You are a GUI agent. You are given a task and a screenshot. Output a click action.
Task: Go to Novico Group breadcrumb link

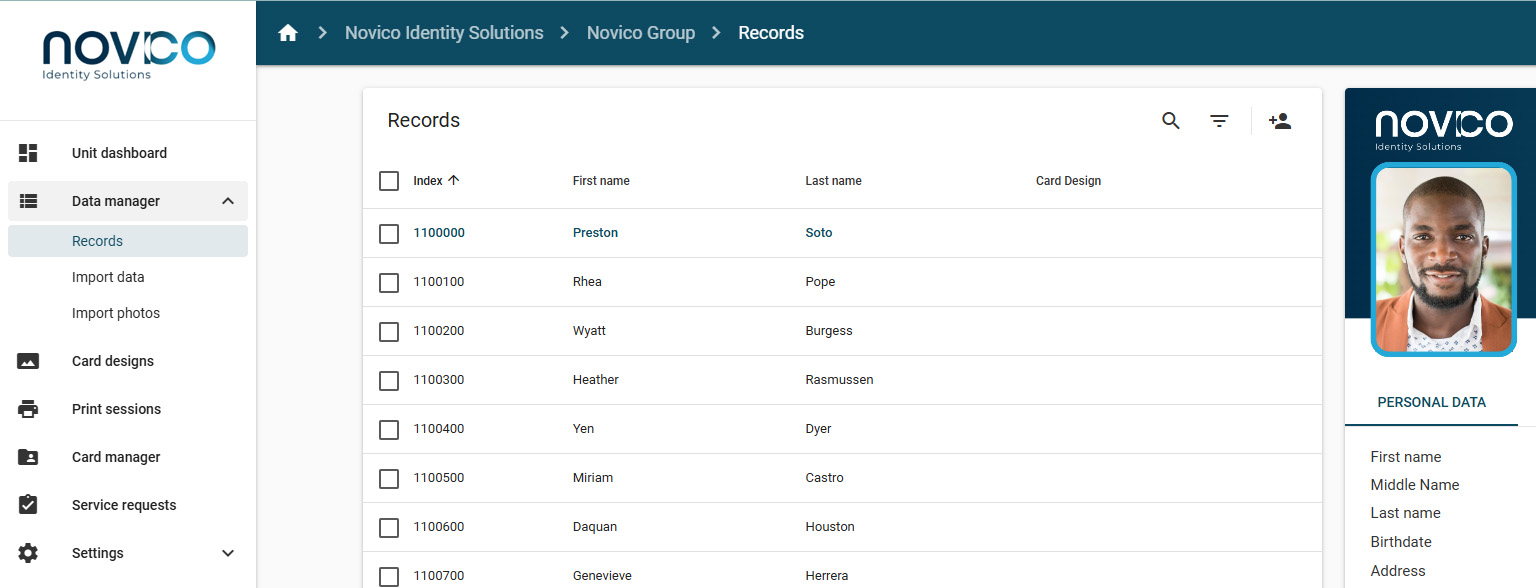click(x=640, y=33)
